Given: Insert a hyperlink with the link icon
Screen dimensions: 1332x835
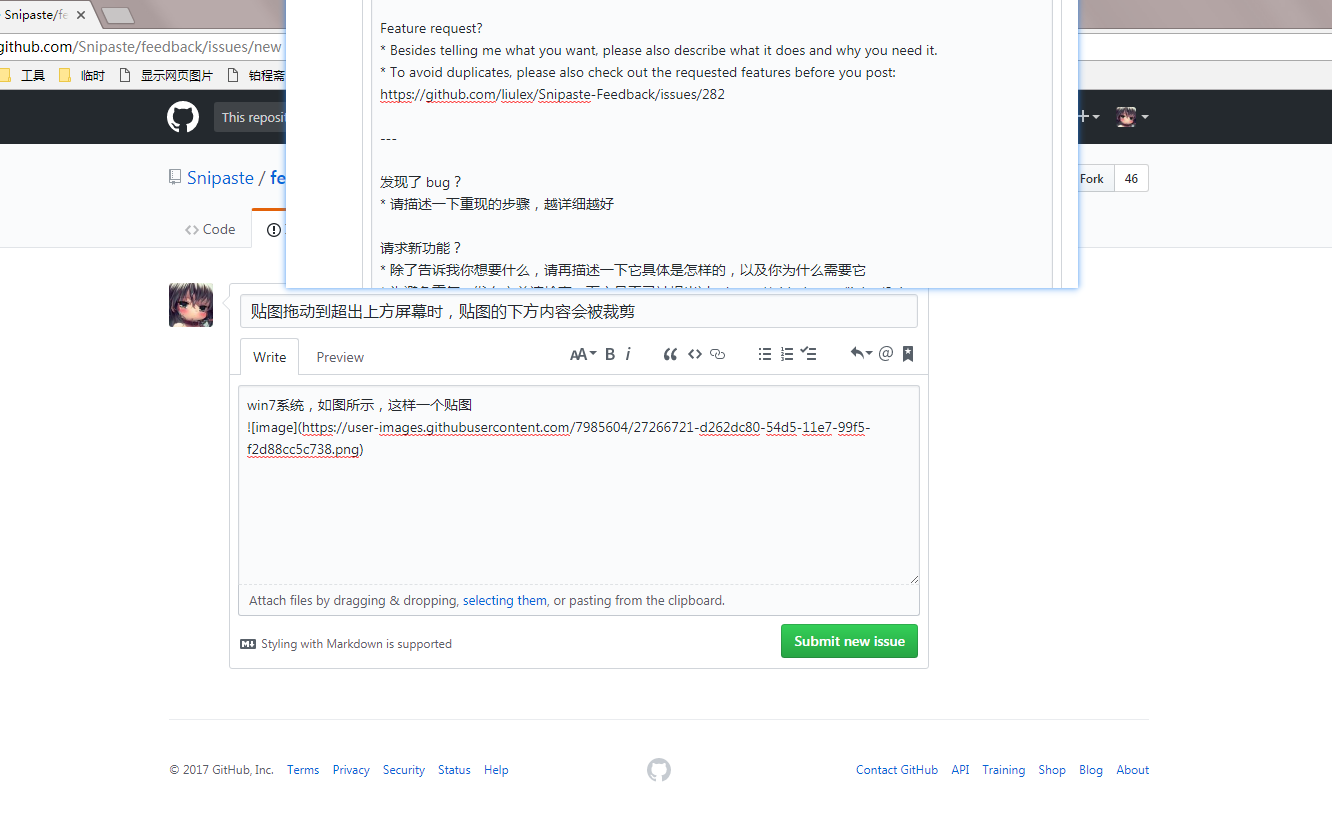Looking at the screenshot, I should (x=717, y=353).
